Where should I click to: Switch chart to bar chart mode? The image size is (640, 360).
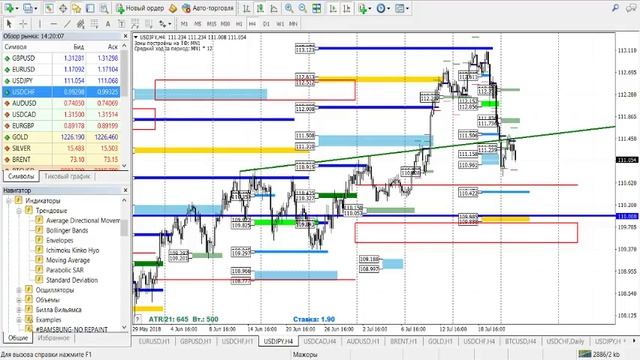click(x=246, y=8)
